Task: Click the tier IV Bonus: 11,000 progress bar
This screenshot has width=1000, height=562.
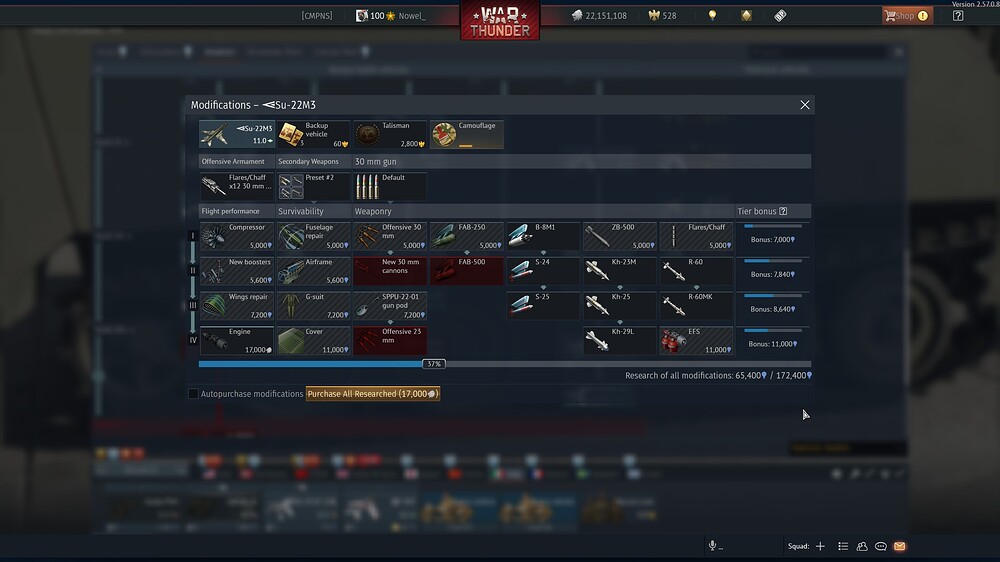Action: [x=773, y=330]
